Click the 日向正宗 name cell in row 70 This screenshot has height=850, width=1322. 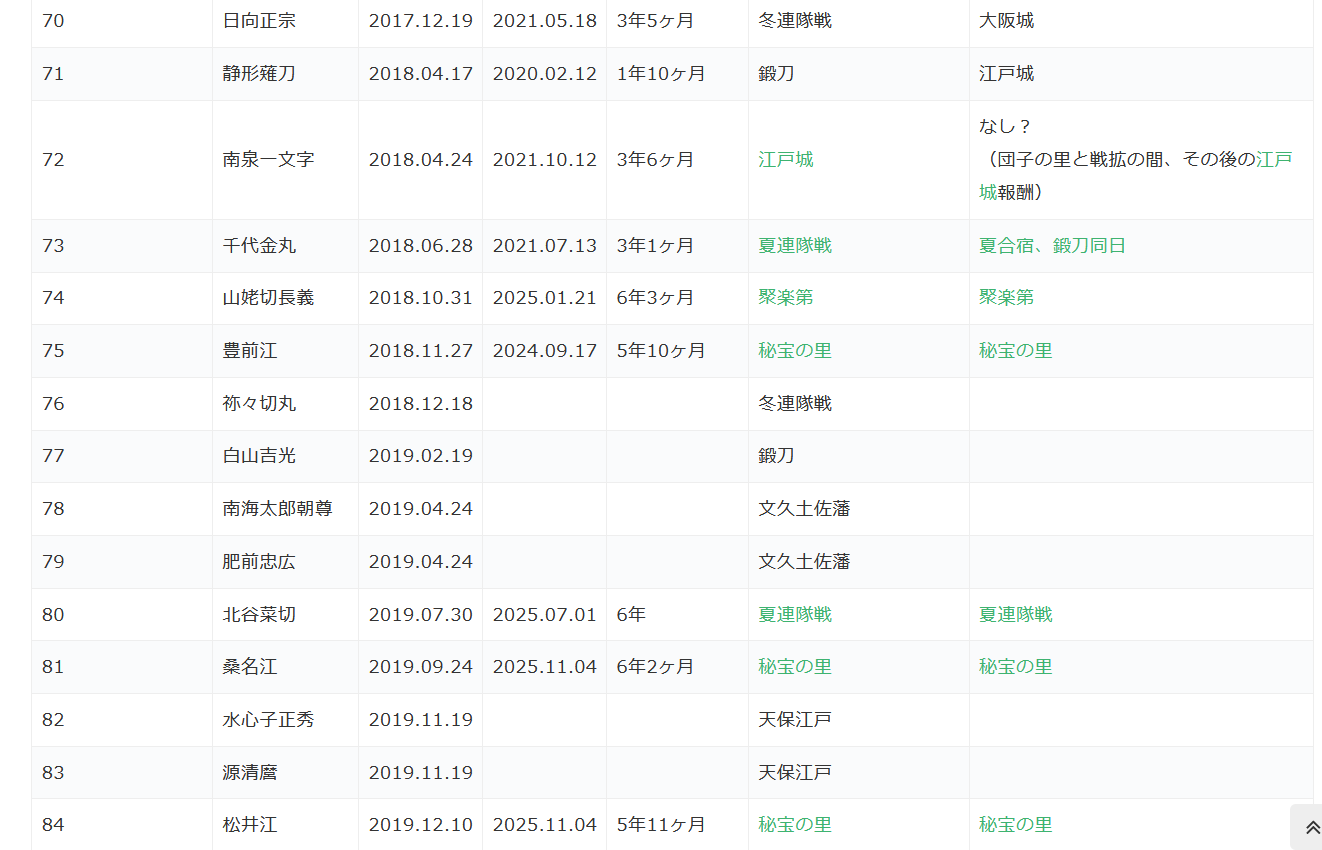pos(259,21)
